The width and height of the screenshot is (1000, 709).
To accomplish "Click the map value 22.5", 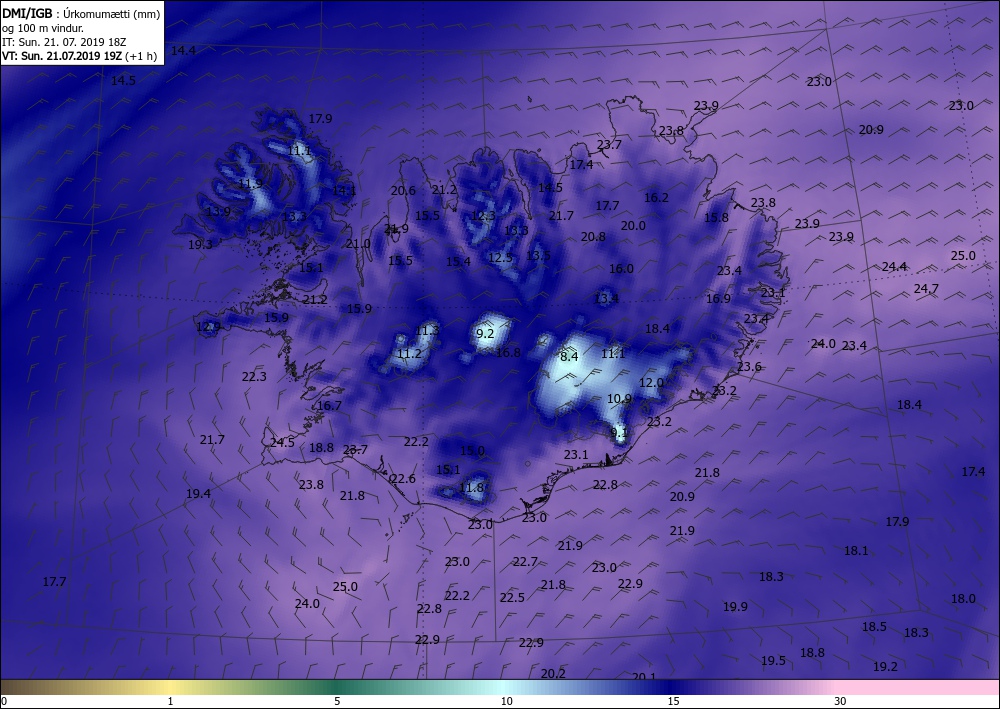I will tap(512, 597).
